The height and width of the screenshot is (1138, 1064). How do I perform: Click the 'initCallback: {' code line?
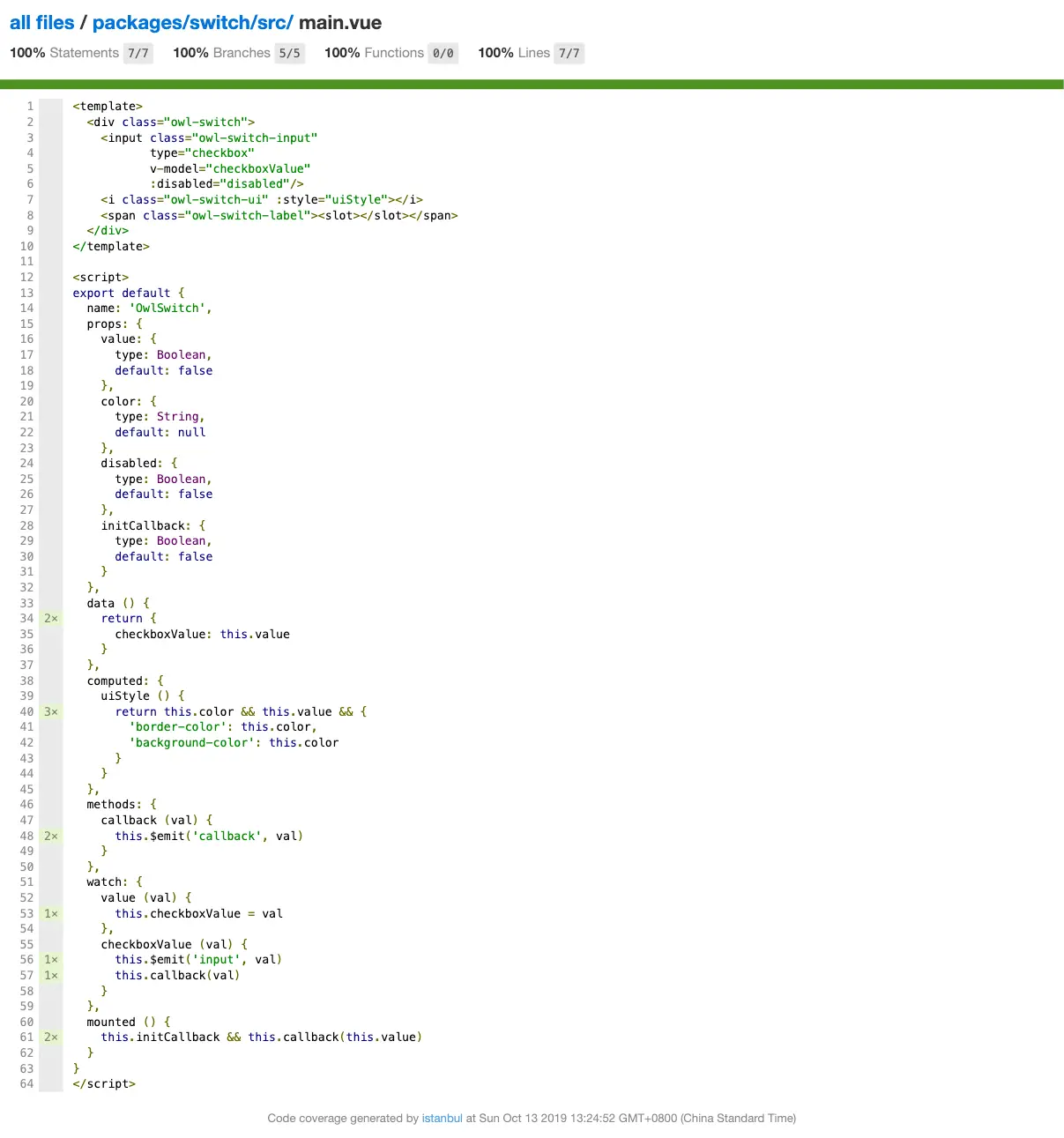point(153,525)
